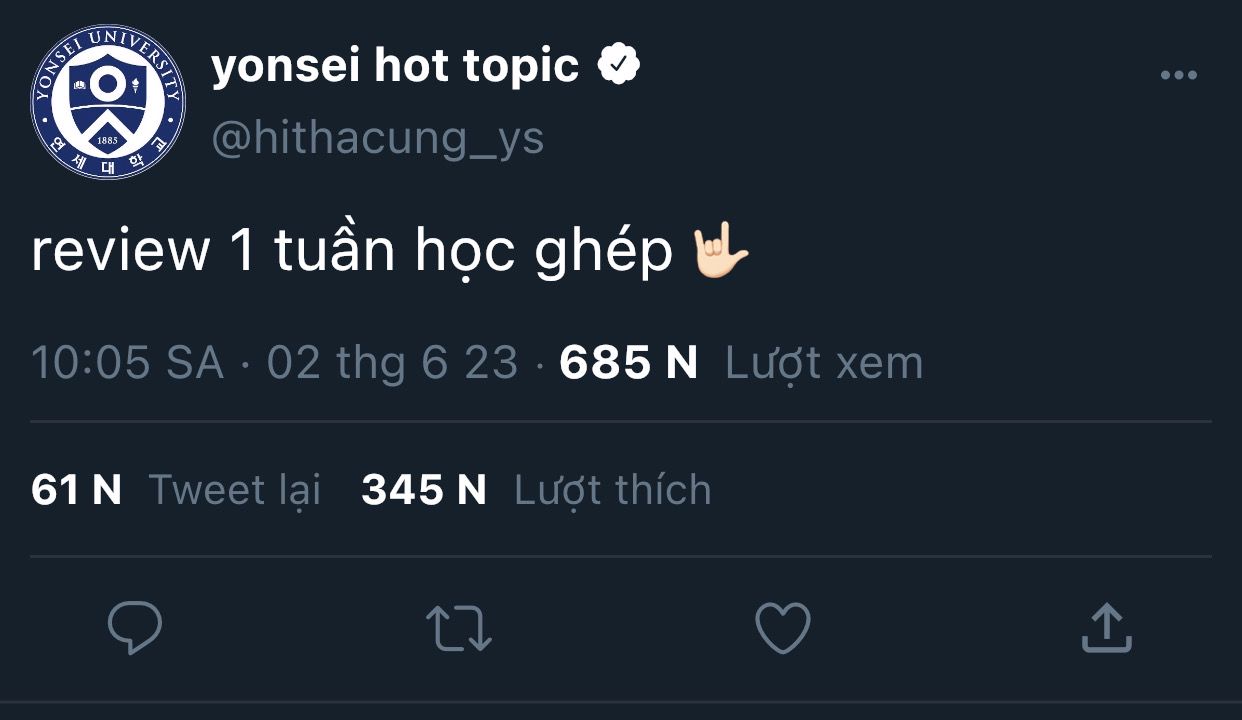1242x720 pixels.
Task: Click the 61 N retweet count
Action: click(76, 490)
